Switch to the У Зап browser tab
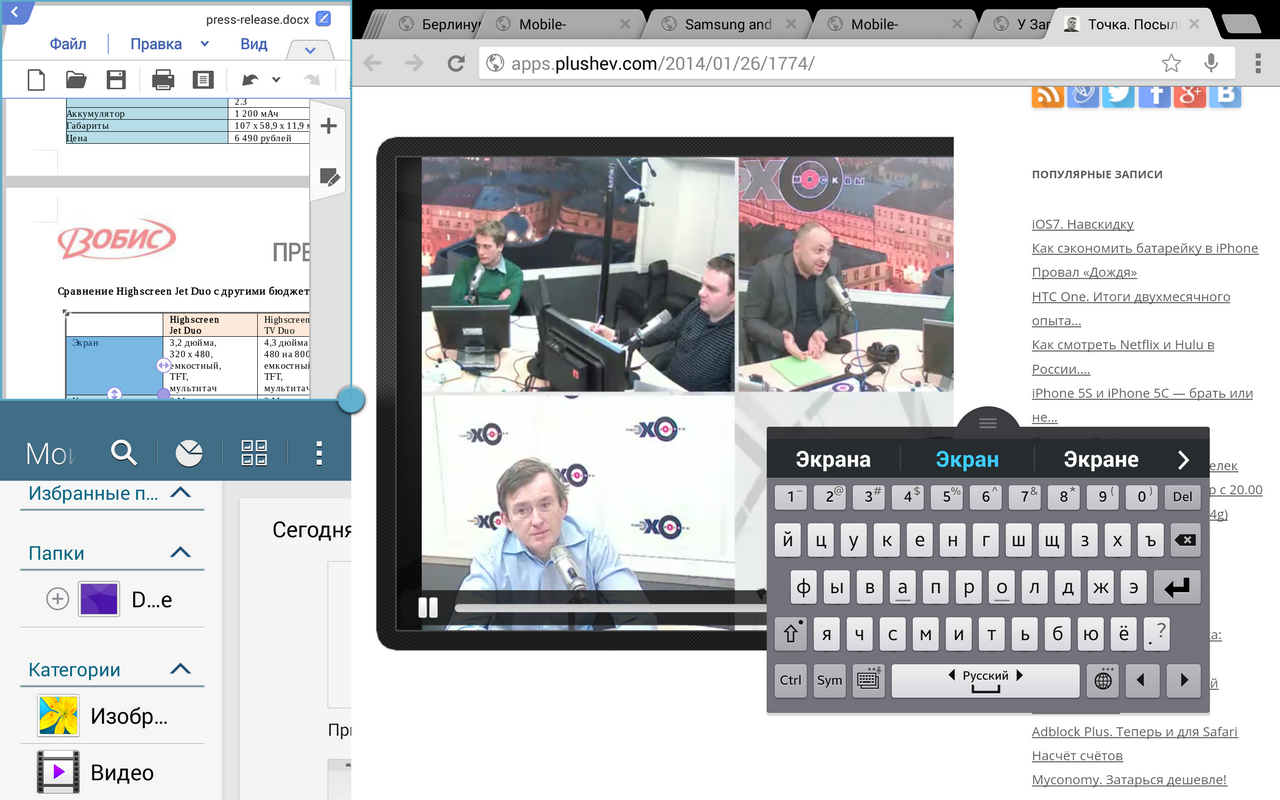1280x800 pixels. coord(1020,24)
